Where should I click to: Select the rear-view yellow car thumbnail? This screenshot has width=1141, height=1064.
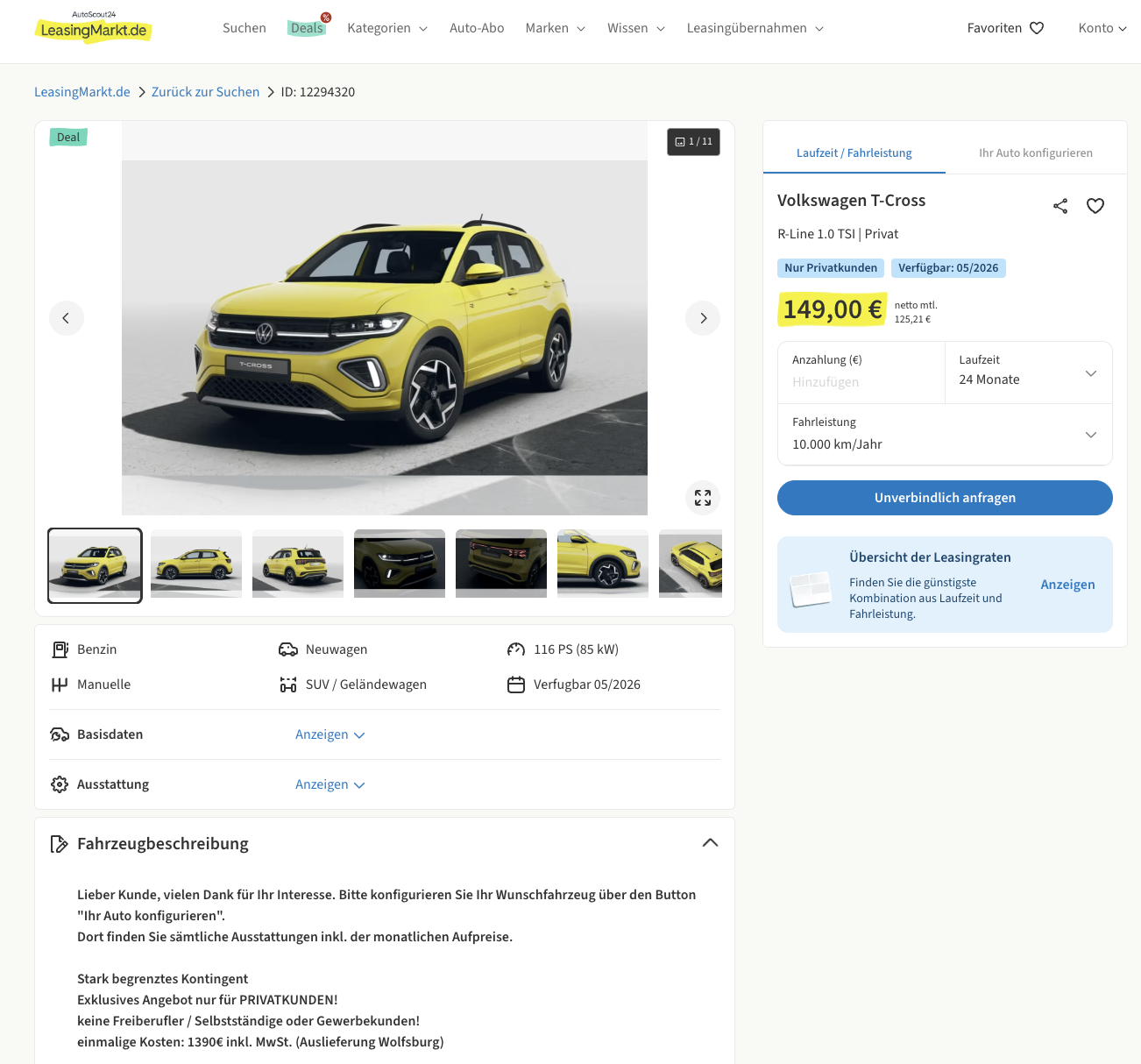coord(298,564)
